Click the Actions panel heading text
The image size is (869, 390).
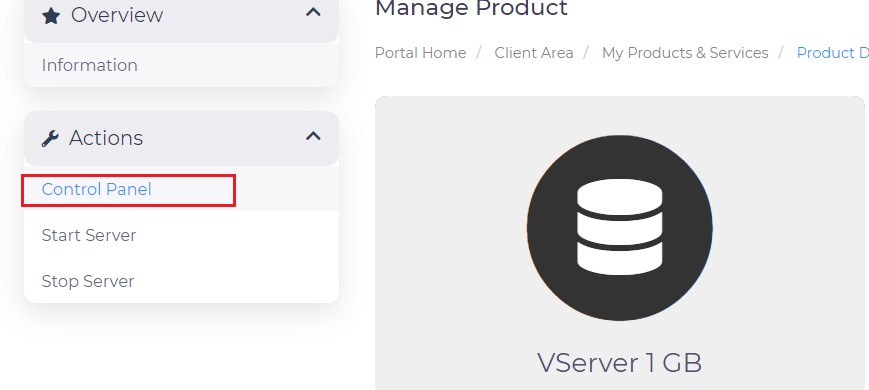[x=106, y=138]
